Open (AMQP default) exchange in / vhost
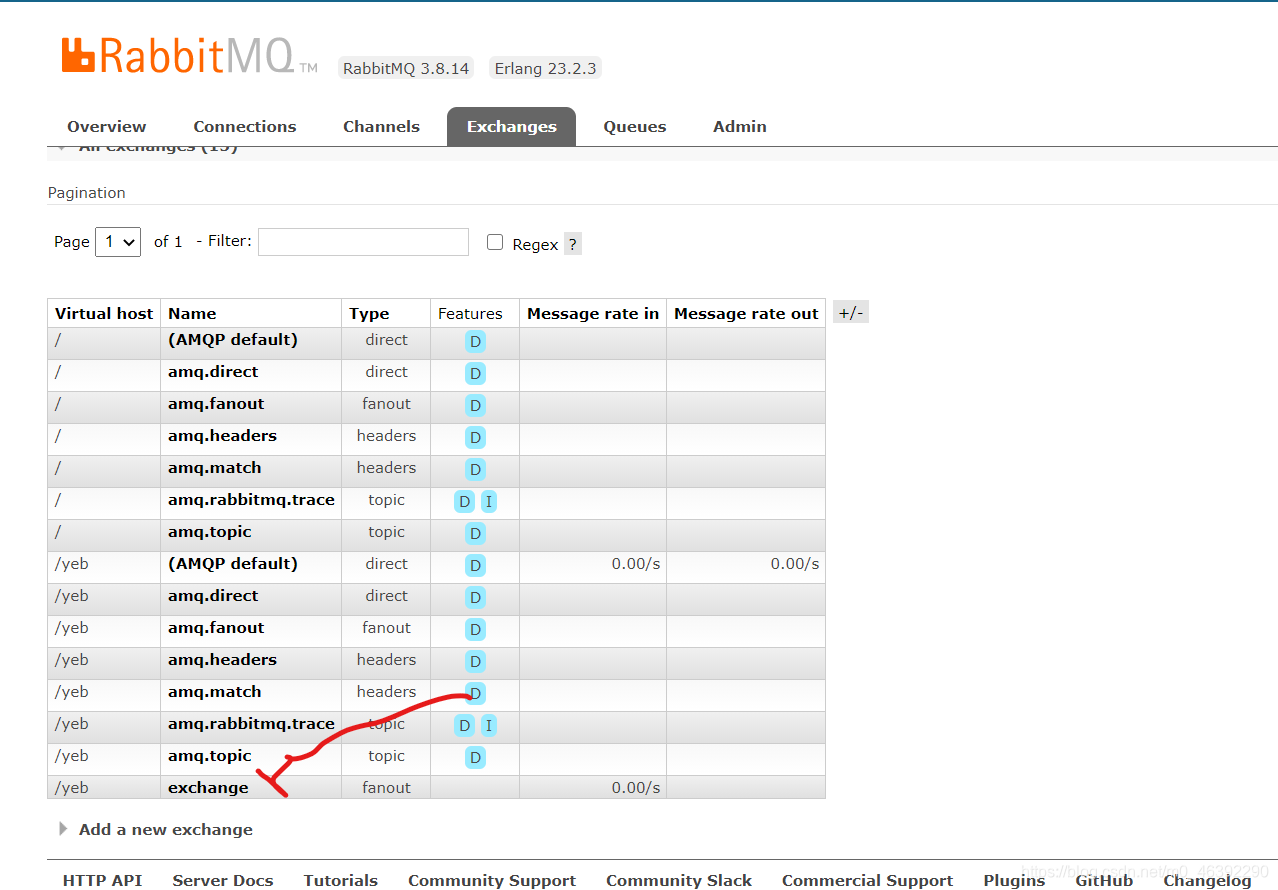Image resolution: width=1278 pixels, height=890 pixels. [x=233, y=340]
